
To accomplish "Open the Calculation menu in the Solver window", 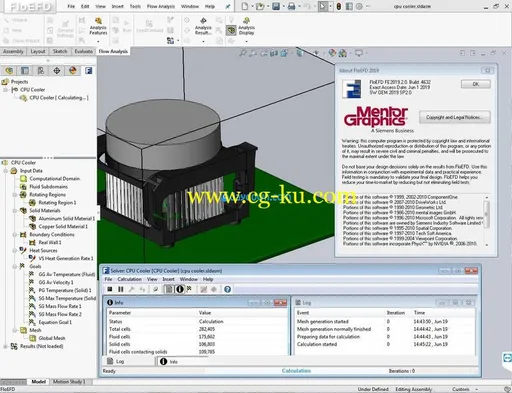I will tap(129, 279).
